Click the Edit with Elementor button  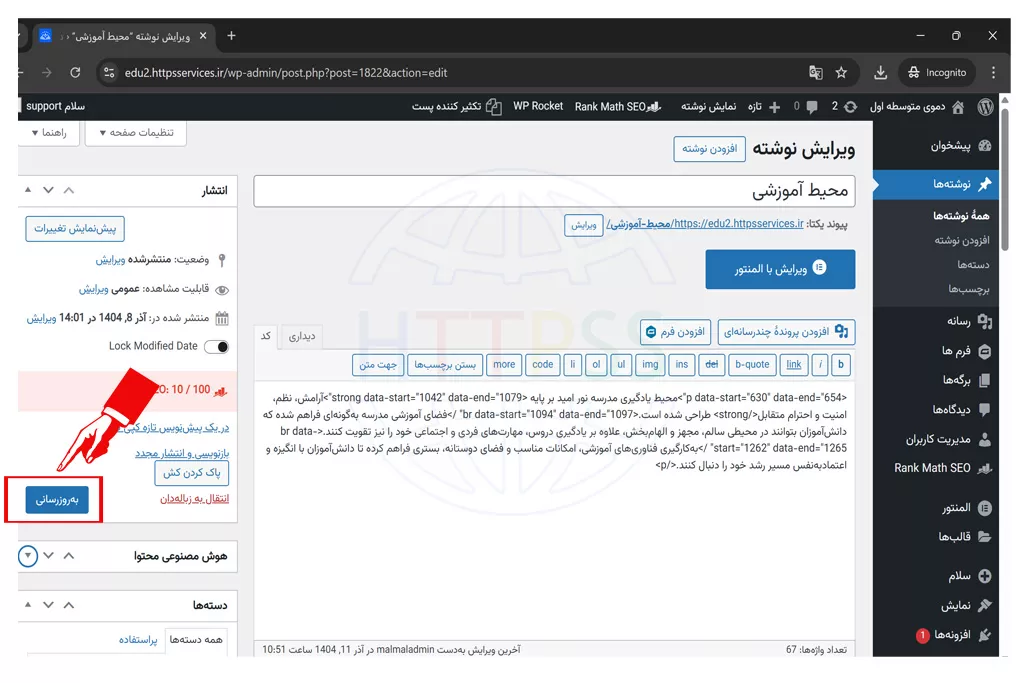pos(780,269)
